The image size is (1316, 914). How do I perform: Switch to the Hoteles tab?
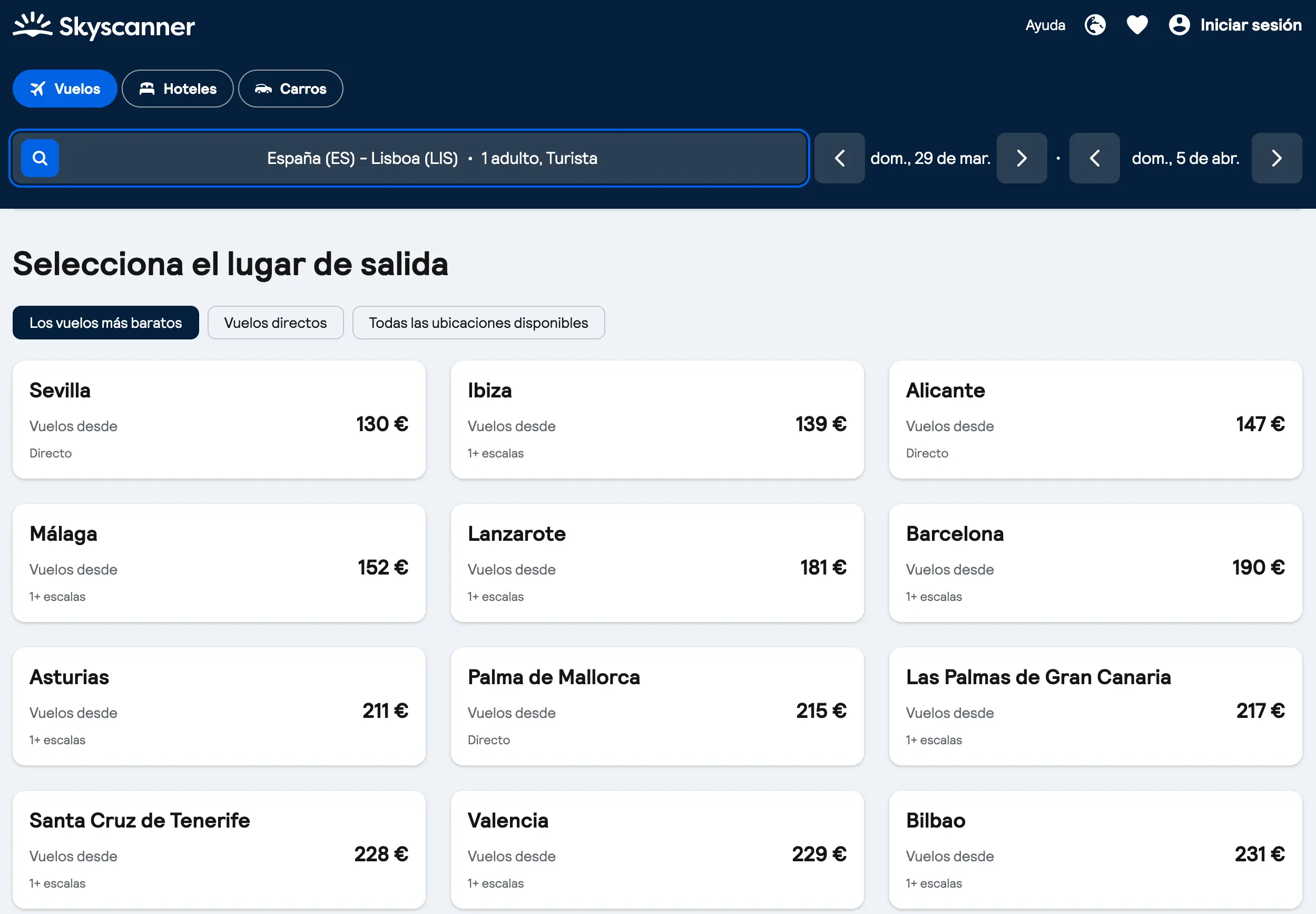click(178, 88)
